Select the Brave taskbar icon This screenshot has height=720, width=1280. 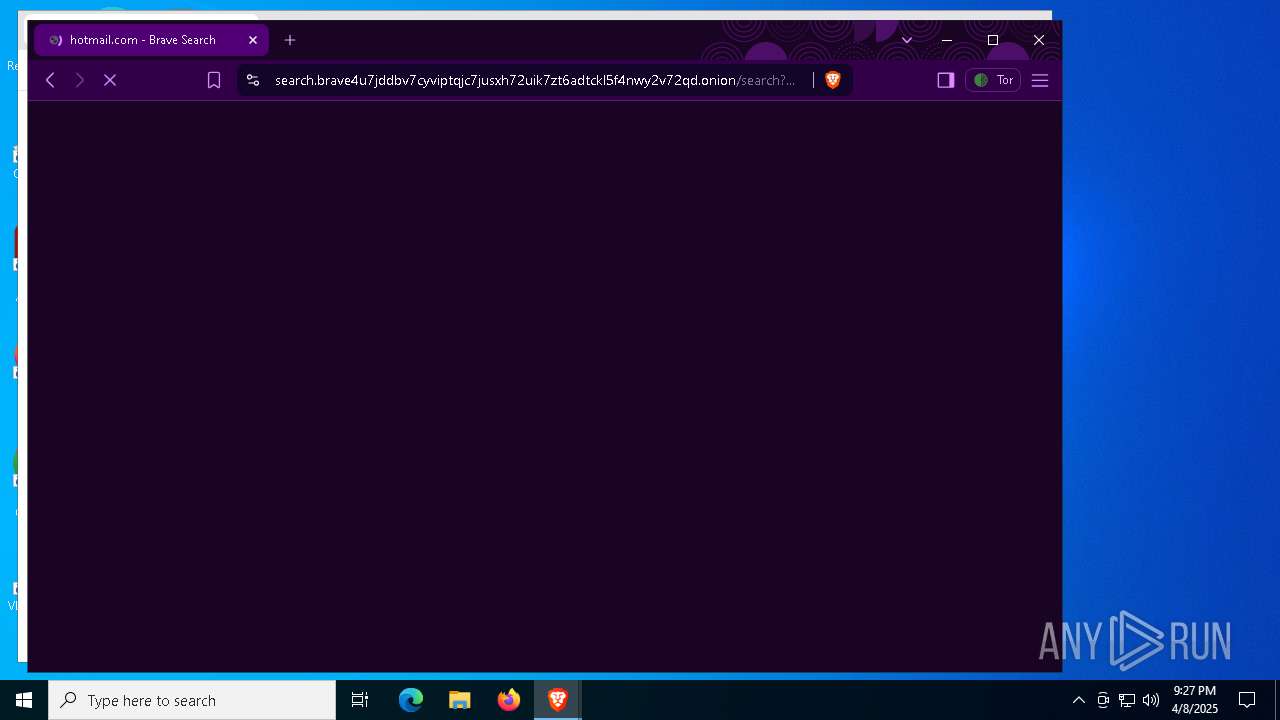tap(558, 700)
